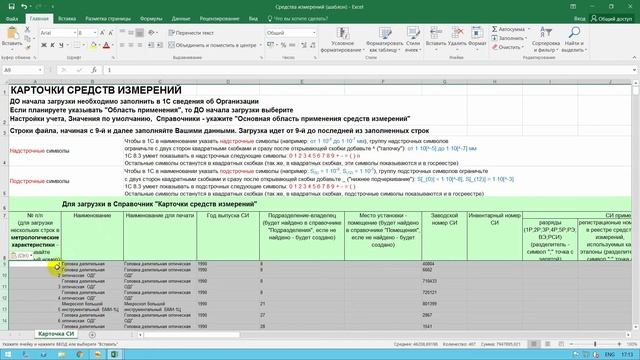This screenshot has height=360, width=640.
Task: Click the Format Painter brush icon
Action: pyautogui.click(x=27, y=47)
